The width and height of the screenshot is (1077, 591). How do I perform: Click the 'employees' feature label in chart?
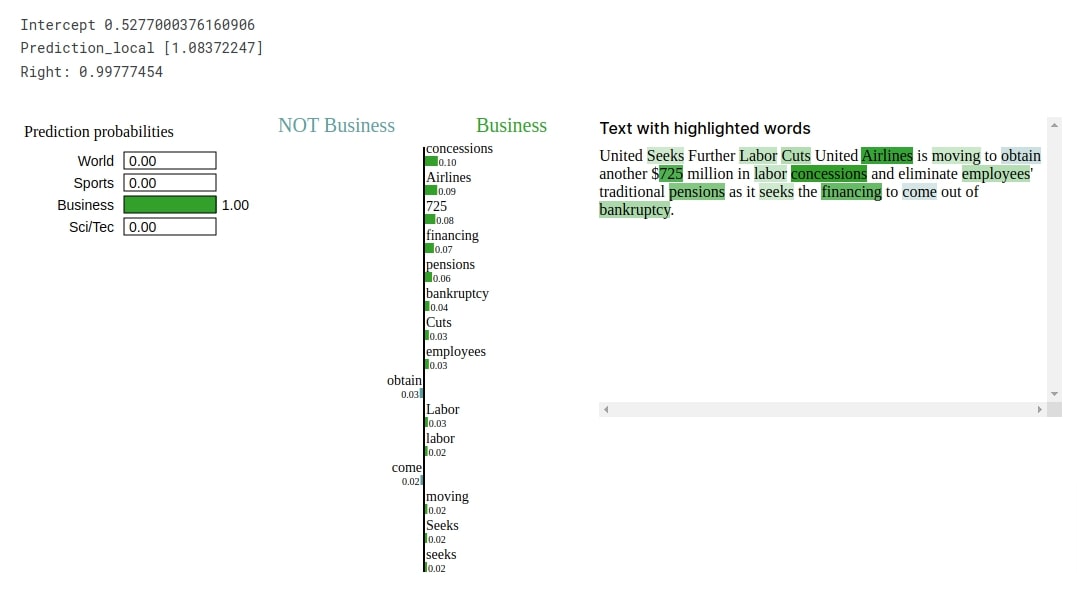pos(455,352)
